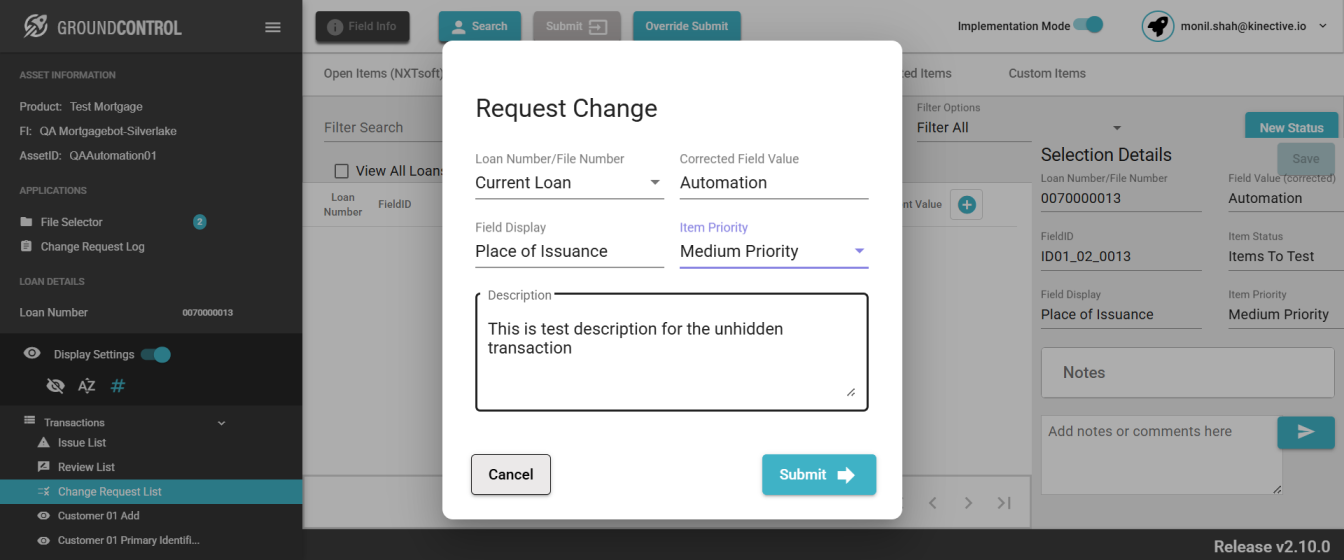Screen dimensions: 1344x560
Task: Open the Loan Number/File Number dropdown
Action: (569, 183)
